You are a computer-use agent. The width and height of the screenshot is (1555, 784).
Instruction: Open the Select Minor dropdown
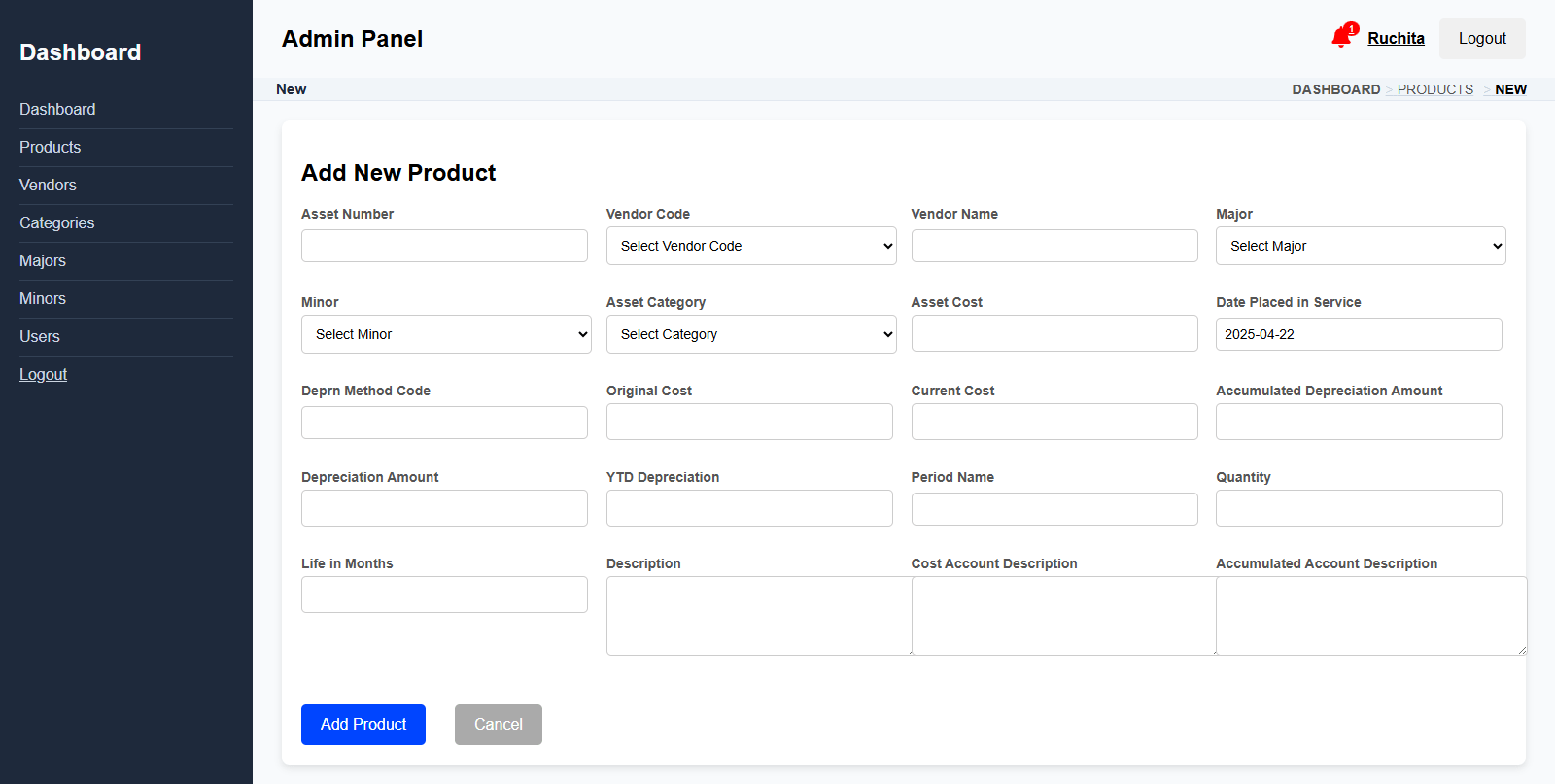[x=445, y=334]
